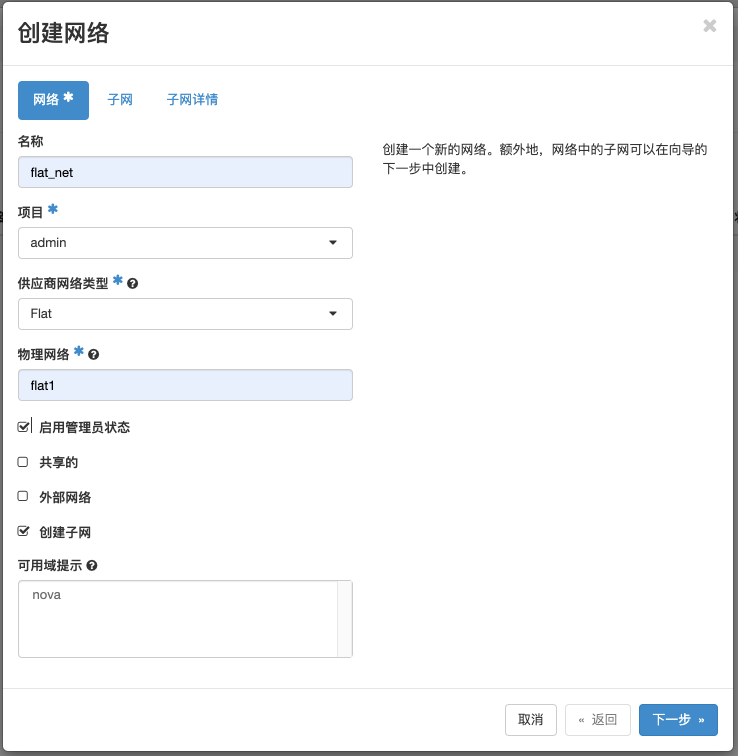Click the help icon next to 供应商网络类型

pyautogui.click(x=133, y=284)
